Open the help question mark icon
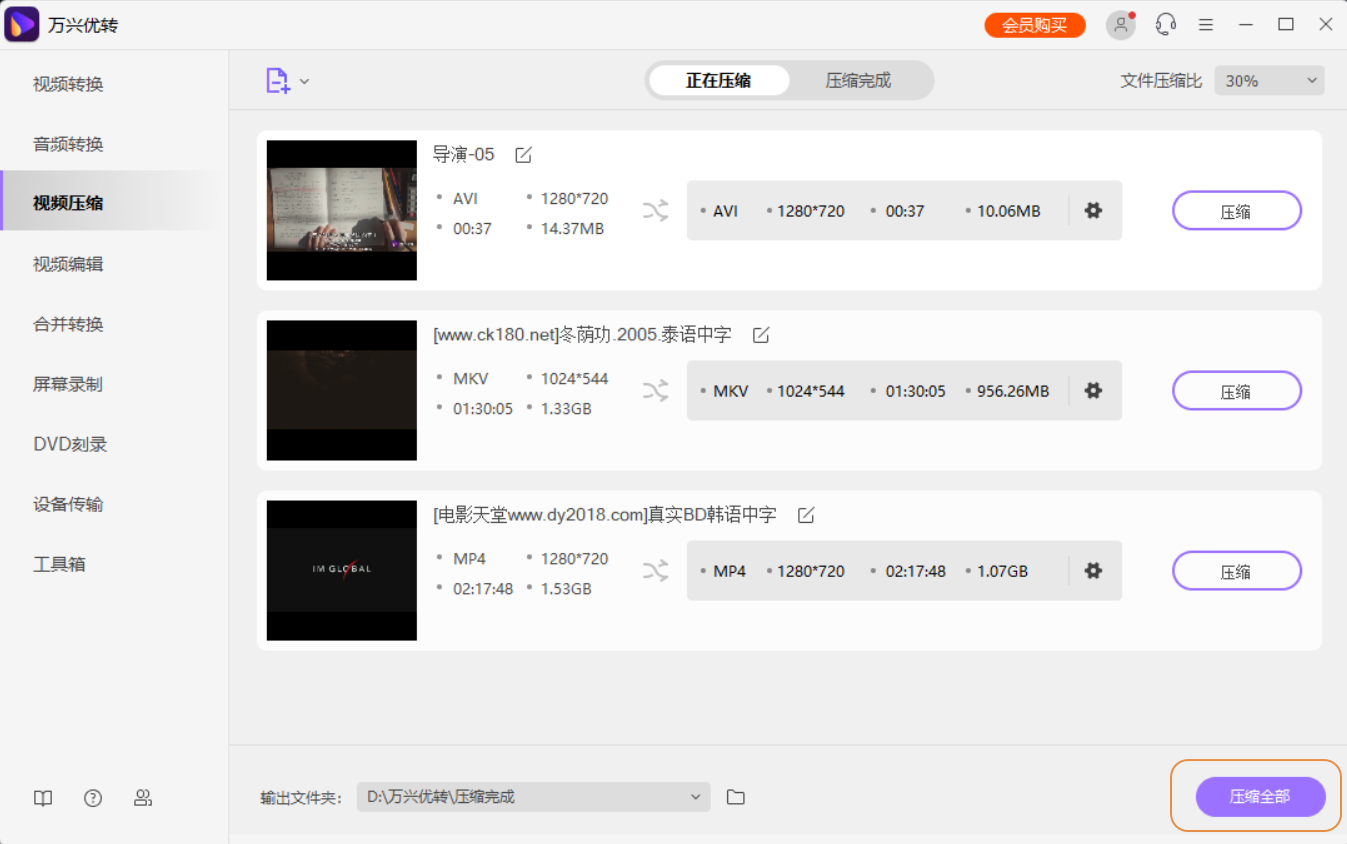 (93, 798)
